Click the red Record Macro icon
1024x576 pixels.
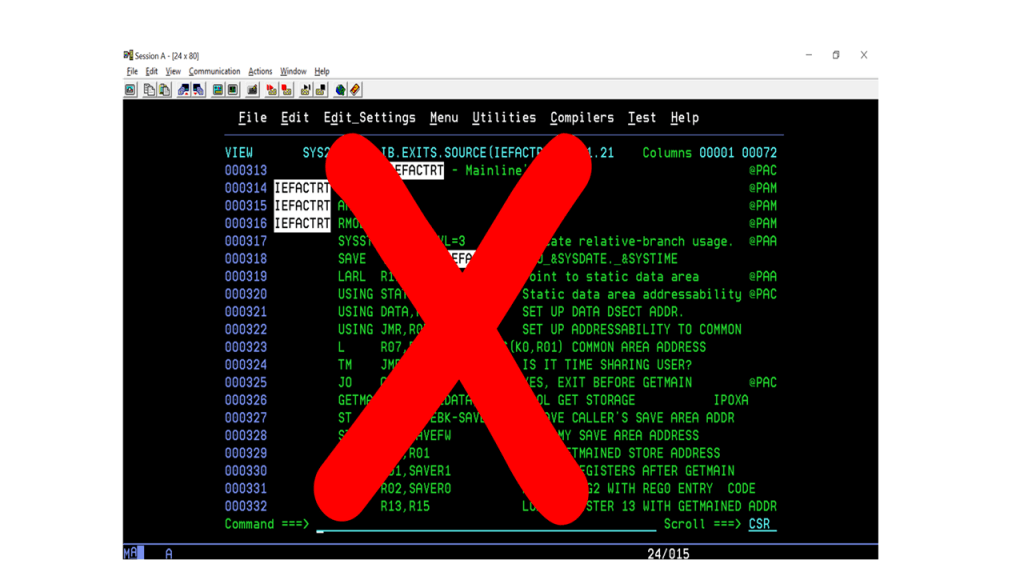coord(271,89)
